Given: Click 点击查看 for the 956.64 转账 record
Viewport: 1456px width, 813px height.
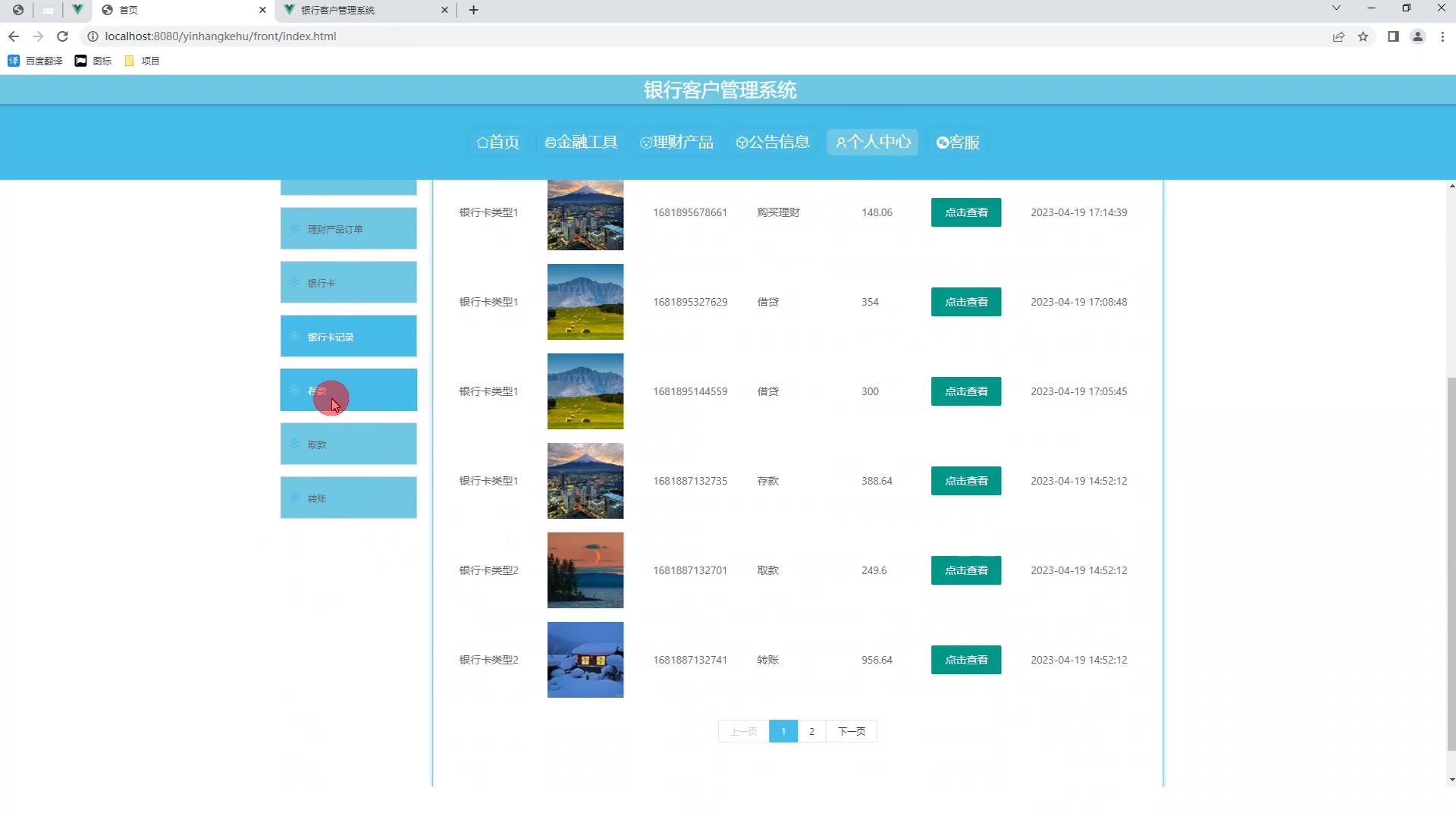Looking at the screenshot, I should 965,660.
